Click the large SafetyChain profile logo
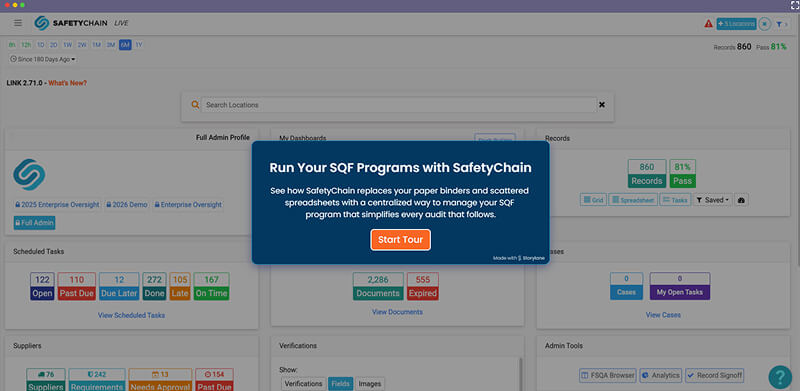Screen dimensions: 800x391 coord(29,175)
